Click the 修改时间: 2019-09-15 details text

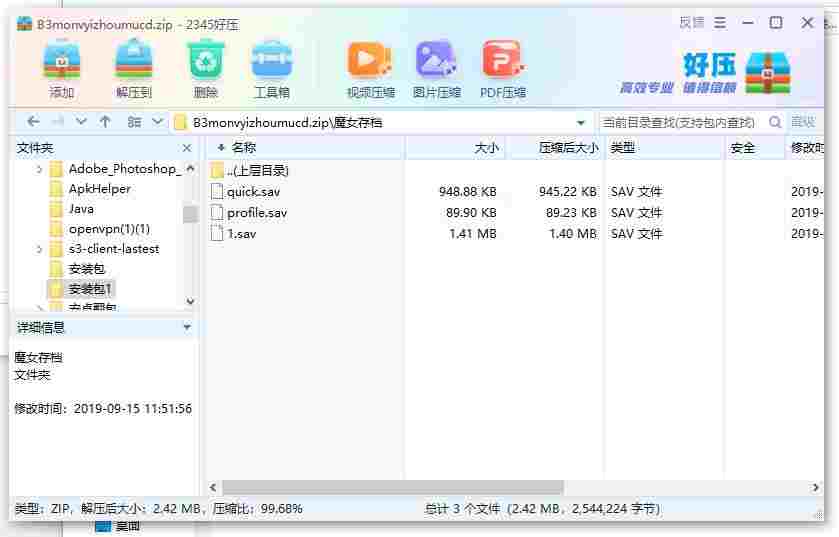tap(103, 408)
